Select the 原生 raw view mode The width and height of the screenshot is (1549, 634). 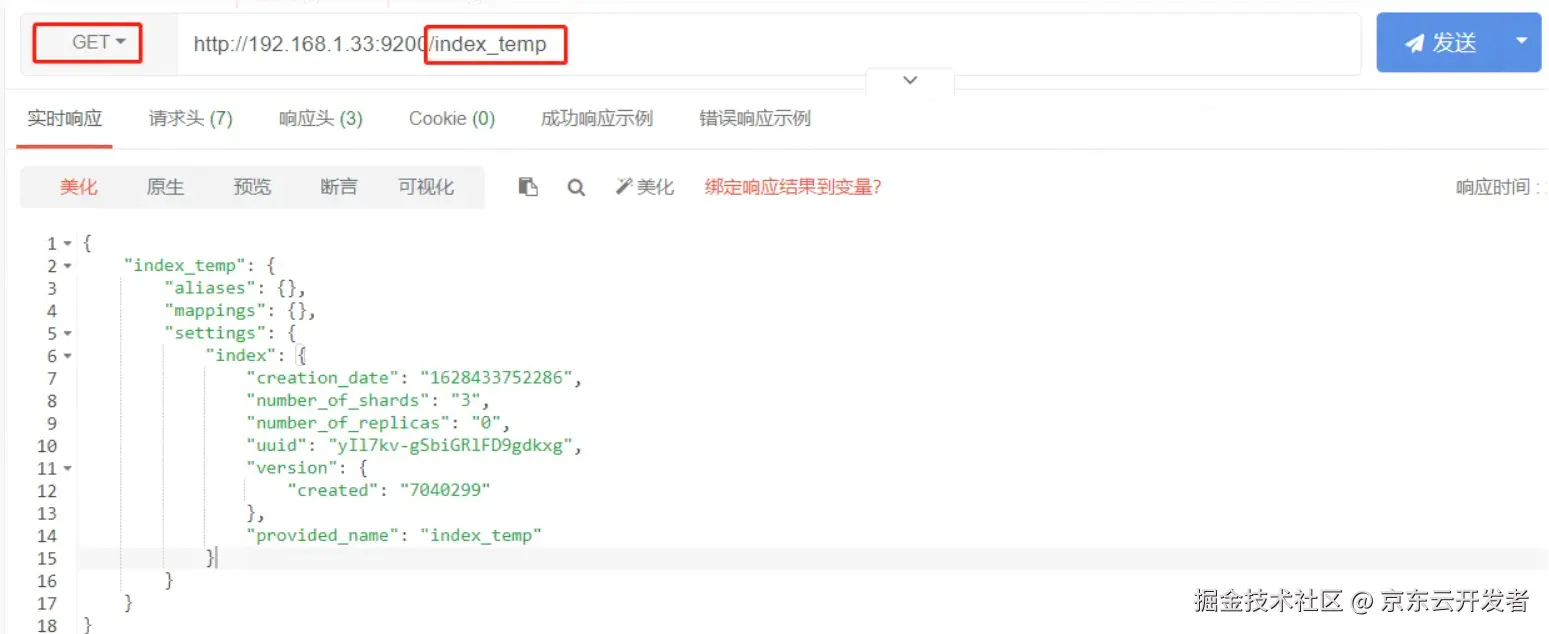click(165, 187)
